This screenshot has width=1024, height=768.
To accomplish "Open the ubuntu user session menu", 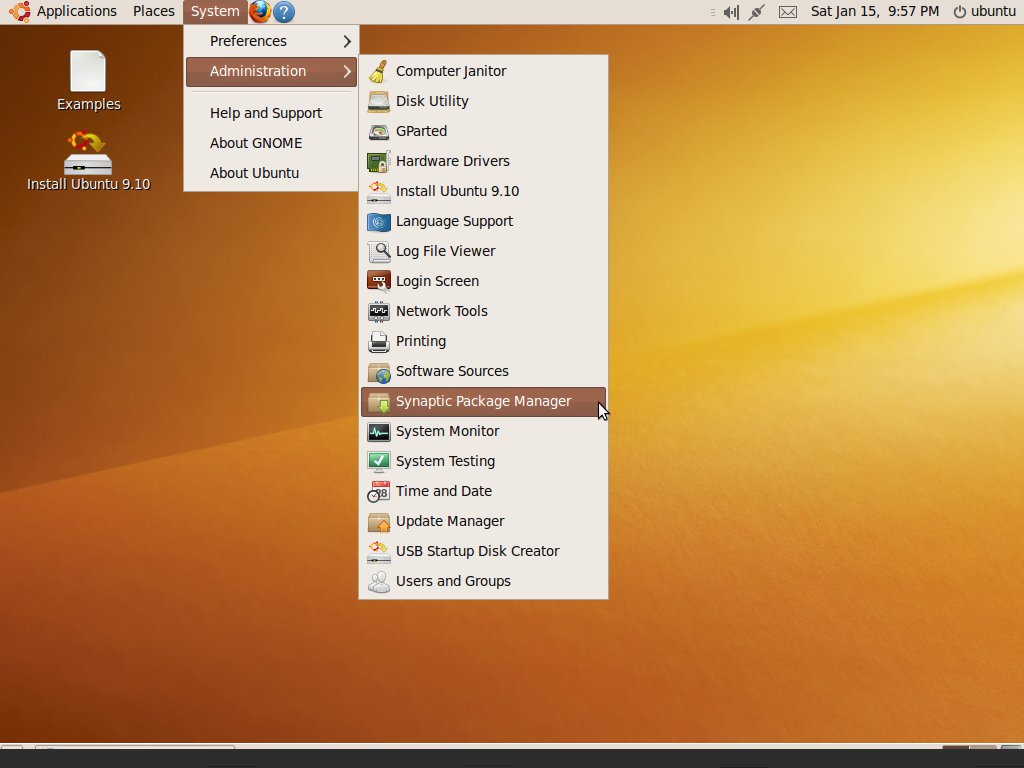I will pos(985,11).
